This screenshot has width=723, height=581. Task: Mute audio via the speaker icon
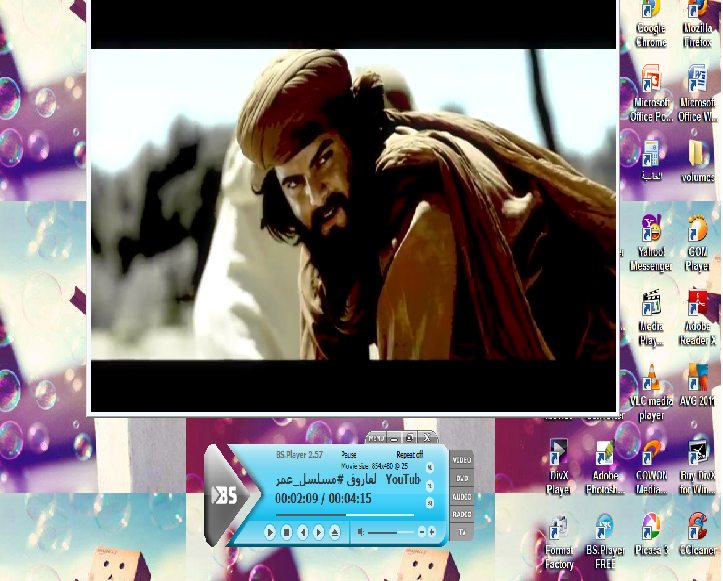pos(361,532)
